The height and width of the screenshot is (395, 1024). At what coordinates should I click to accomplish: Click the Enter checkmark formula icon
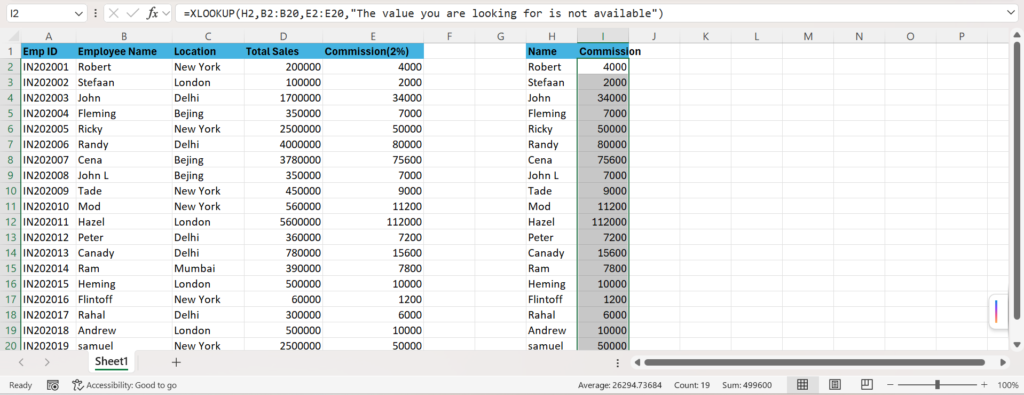[x=133, y=13]
